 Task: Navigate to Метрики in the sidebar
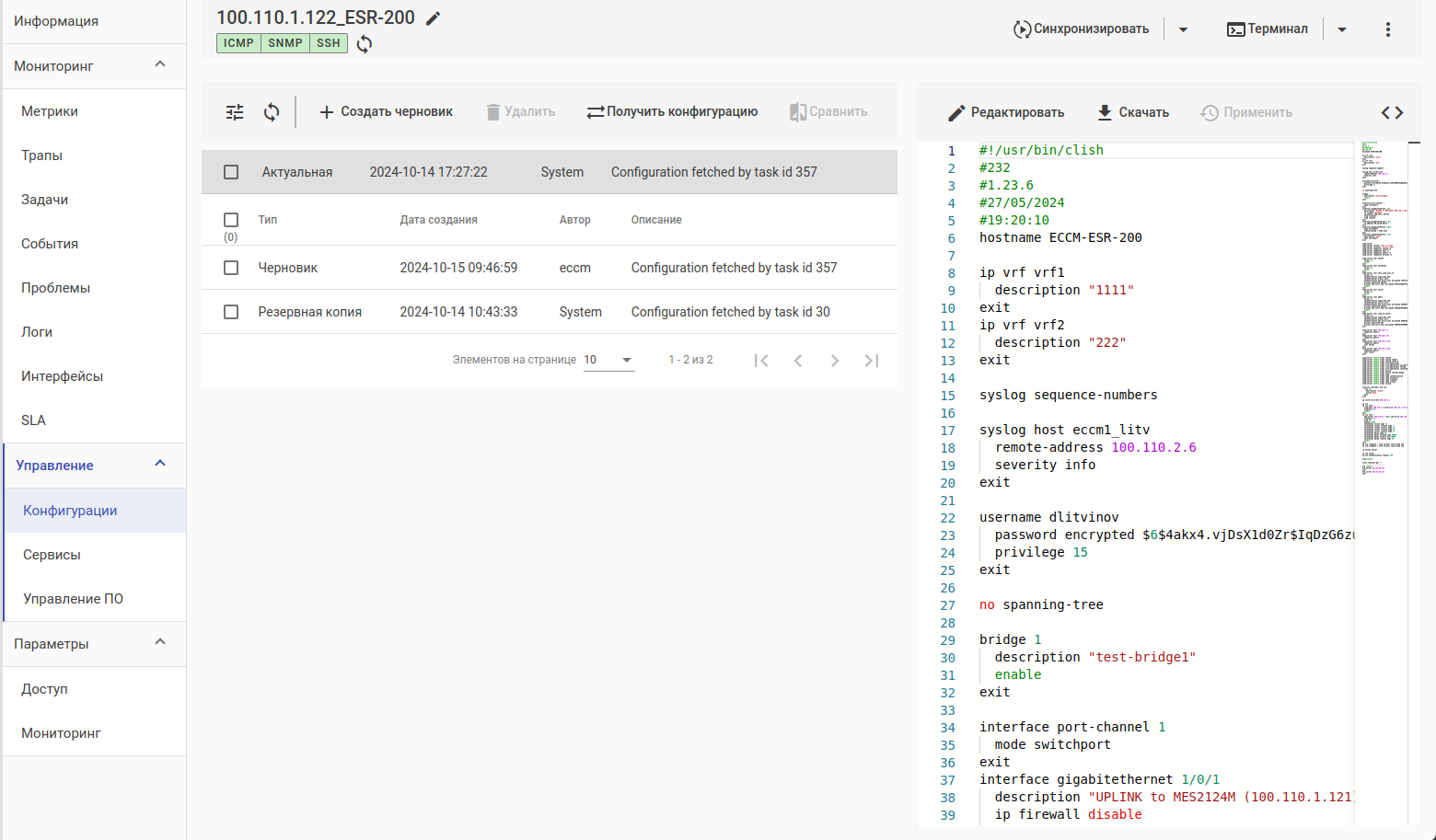point(50,111)
